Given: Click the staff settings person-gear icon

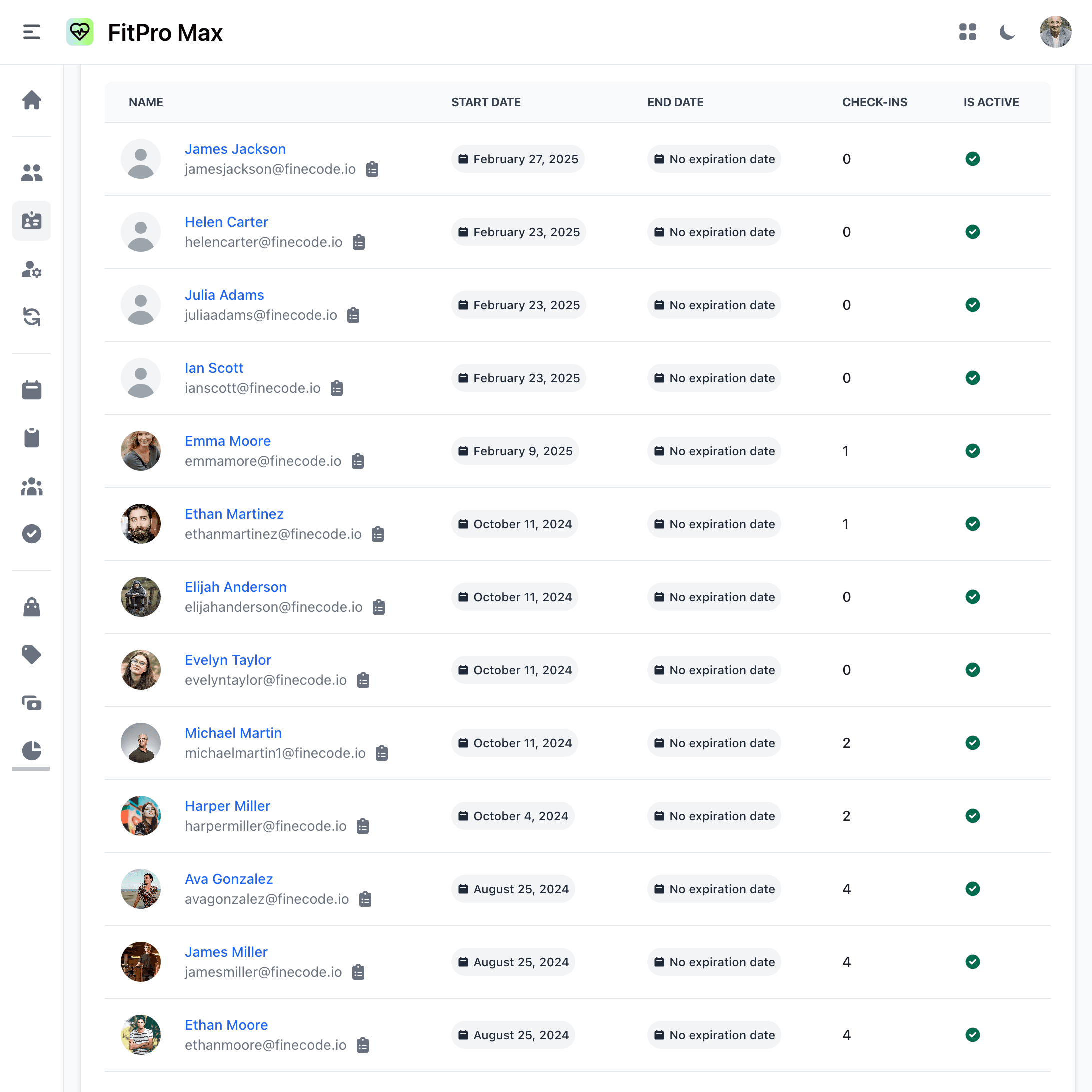Looking at the screenshot, I should 32,271.
